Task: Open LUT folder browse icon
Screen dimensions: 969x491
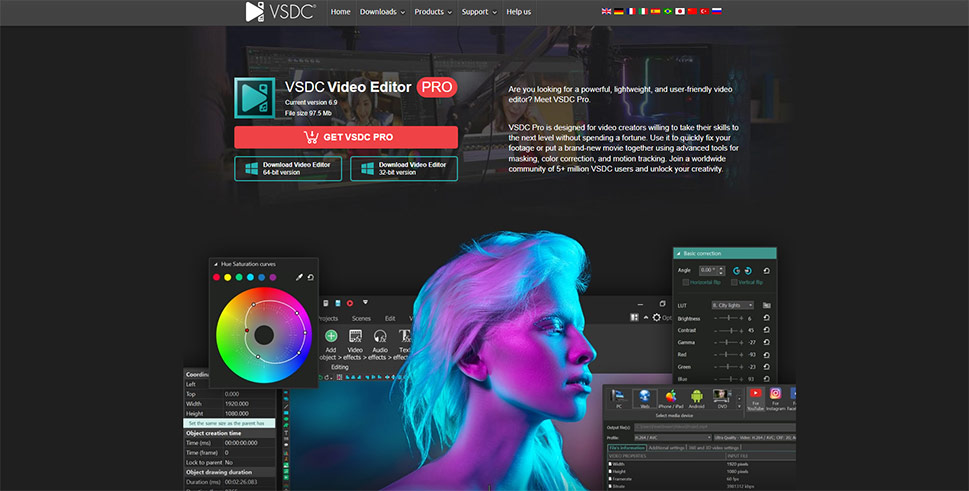Action: [x=766, y=305]
